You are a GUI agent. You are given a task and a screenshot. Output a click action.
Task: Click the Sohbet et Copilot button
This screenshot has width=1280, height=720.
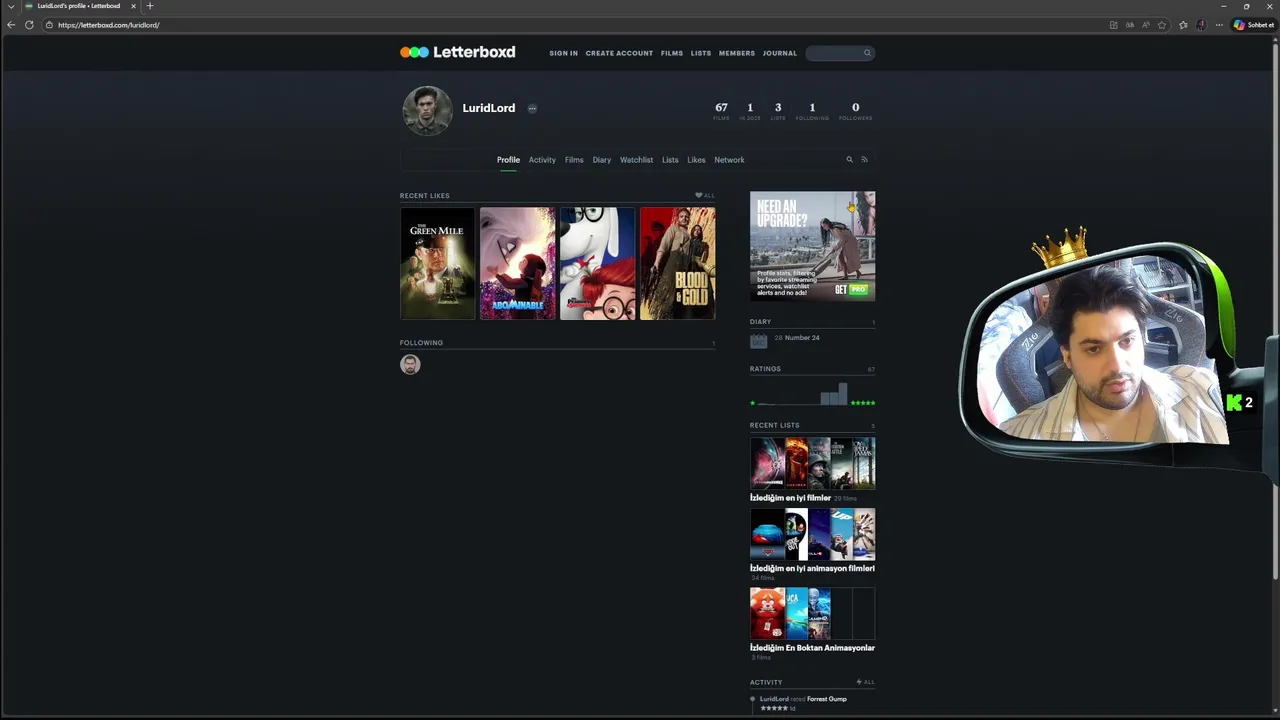(x=1254, y=25)
